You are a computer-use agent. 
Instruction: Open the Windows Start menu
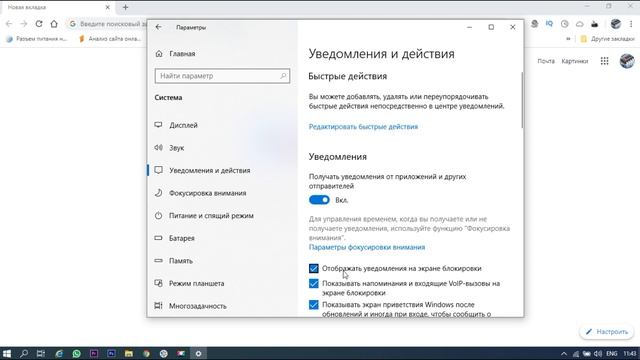[x=7, y=353]
